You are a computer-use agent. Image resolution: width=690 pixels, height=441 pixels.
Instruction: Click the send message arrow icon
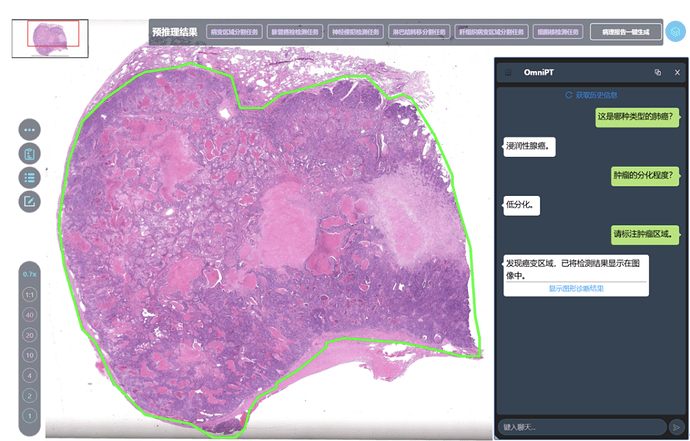pos(676,427)
